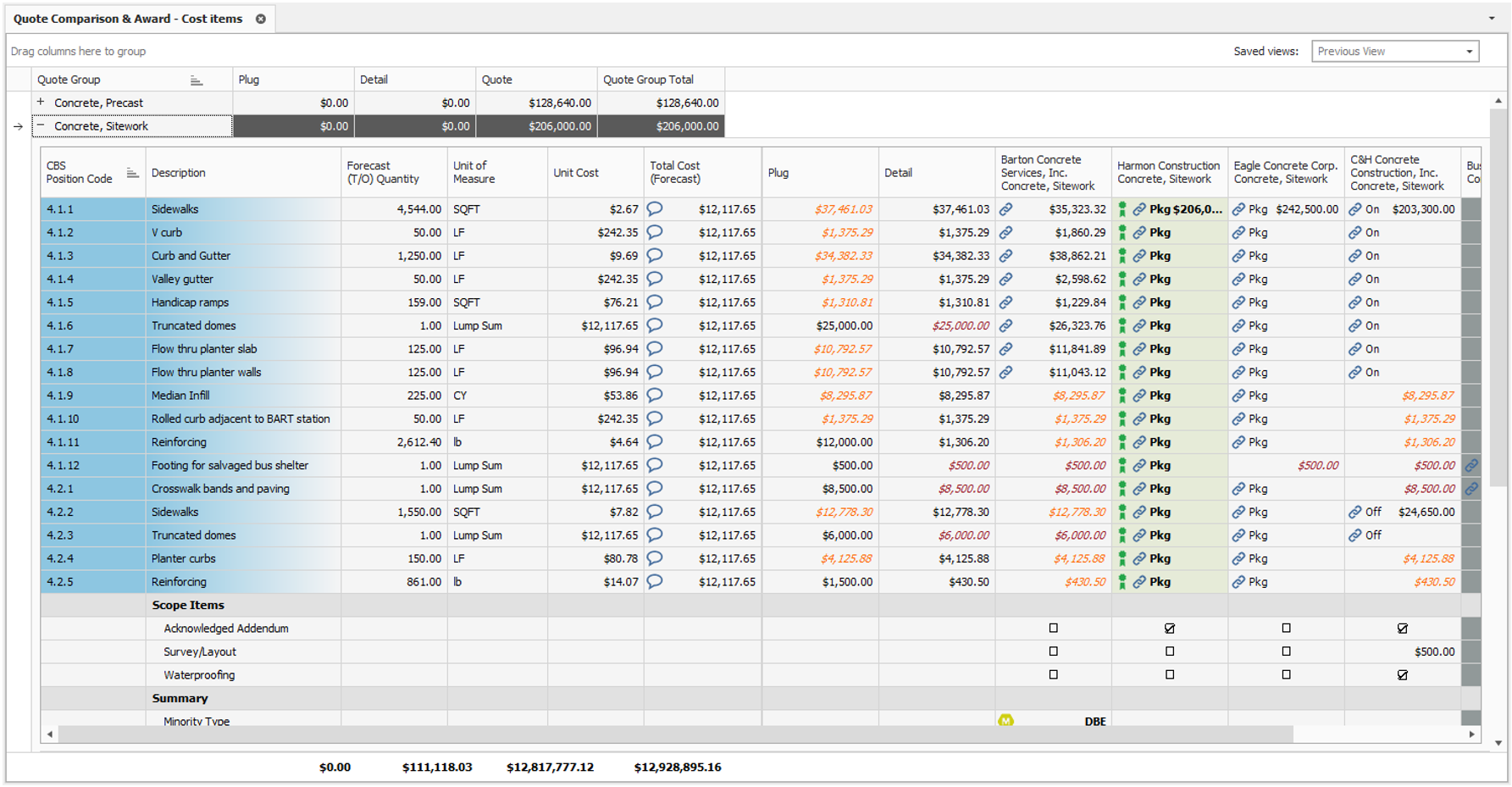Viewport: 1512px width, 787px height.
Task: Click the comment bubble icon for Median Infill
Action: pos(655,396)
